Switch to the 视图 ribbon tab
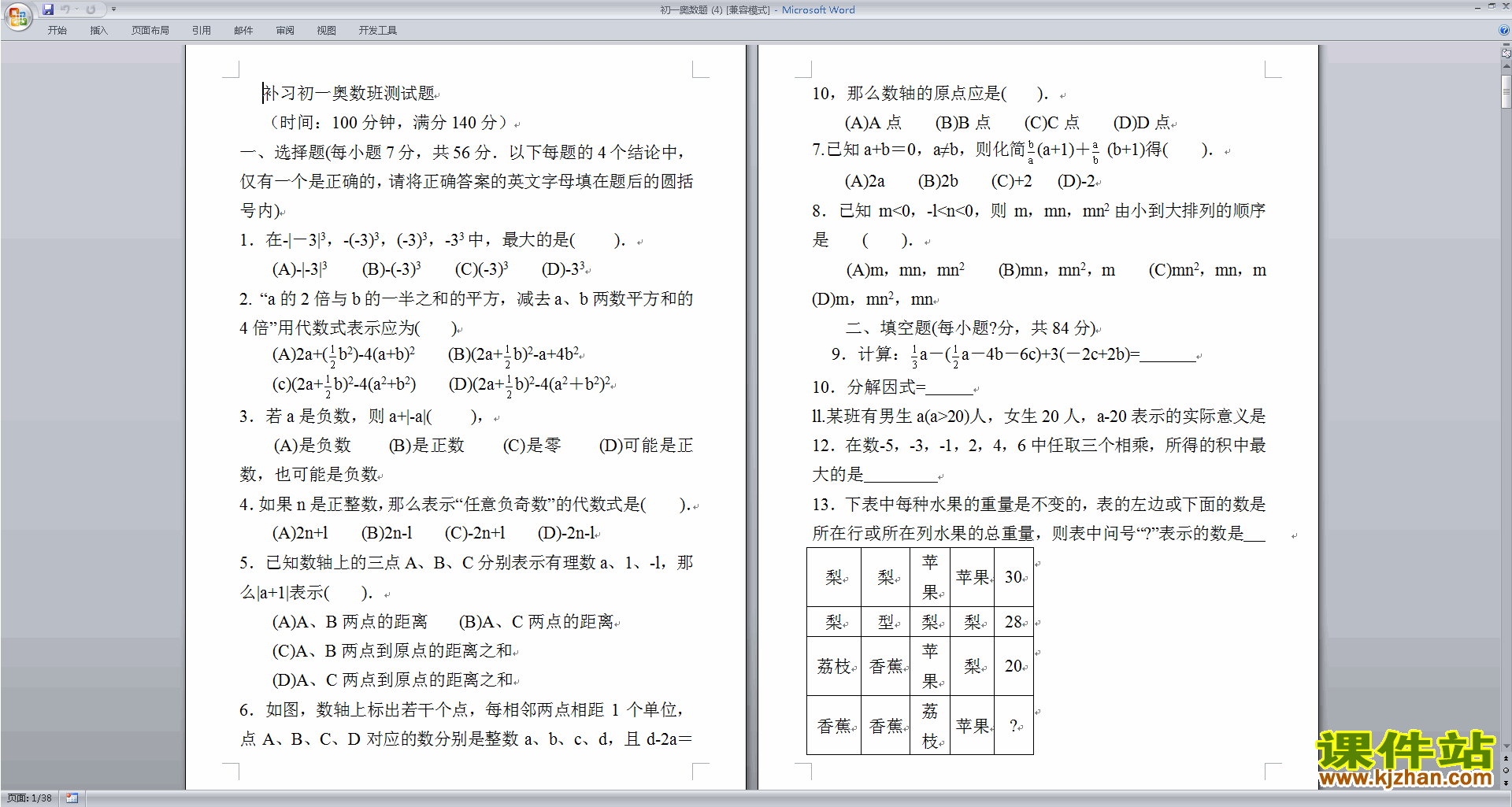The image size is (1512, 807). coord(326,30)
